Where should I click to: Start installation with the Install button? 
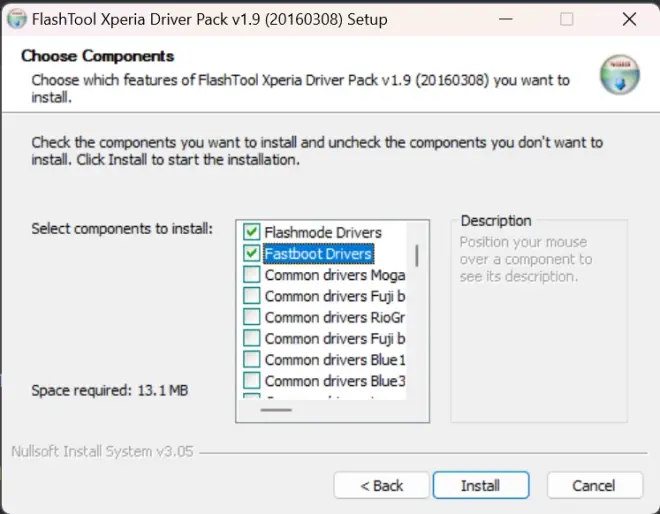pyautogui.click(x=481, y=485)
